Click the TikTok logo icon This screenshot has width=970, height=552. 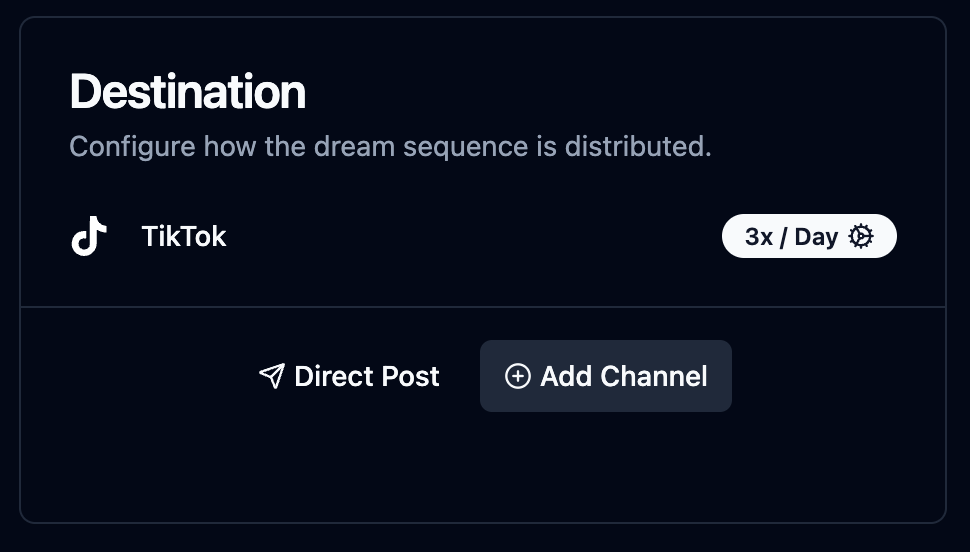click(x=89, y=236)
